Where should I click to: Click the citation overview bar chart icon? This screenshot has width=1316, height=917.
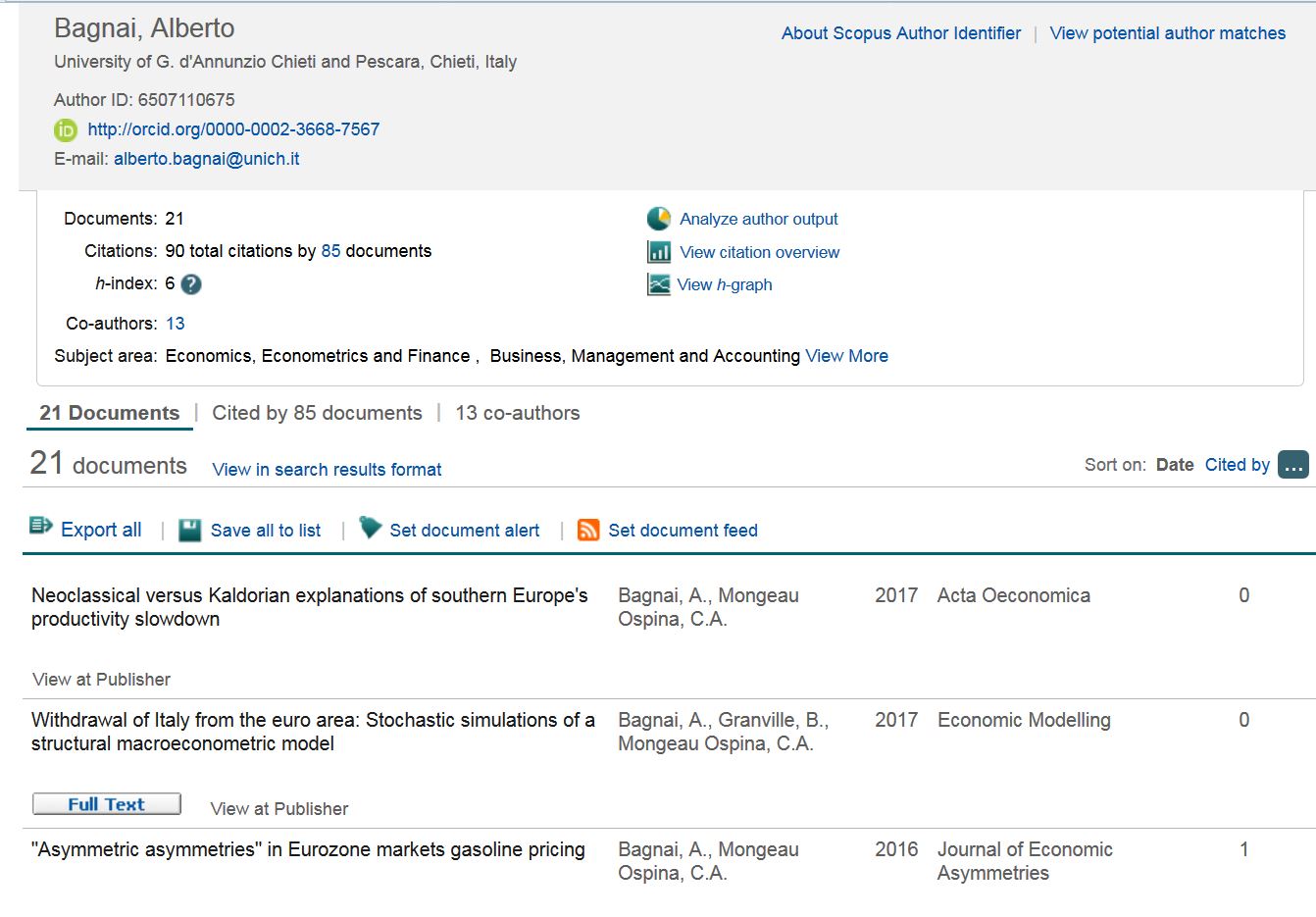[x=659, y=252]
